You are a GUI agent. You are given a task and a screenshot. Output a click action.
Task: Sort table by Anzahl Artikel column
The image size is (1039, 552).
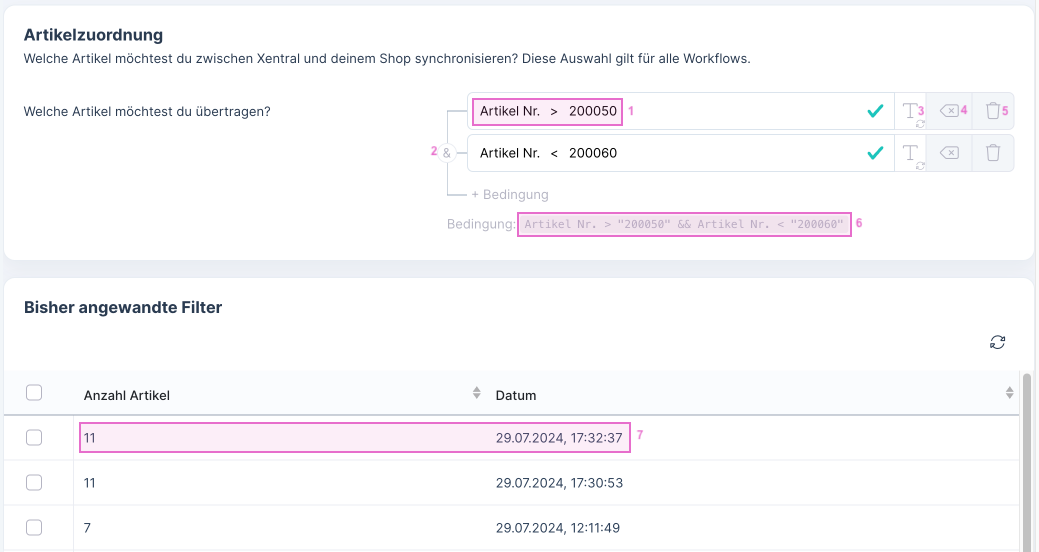click(477, 394)
